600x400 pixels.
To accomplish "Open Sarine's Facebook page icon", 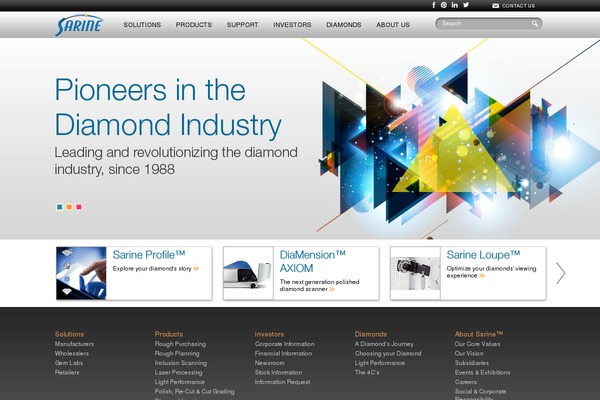I will click(x=434, y=5).
